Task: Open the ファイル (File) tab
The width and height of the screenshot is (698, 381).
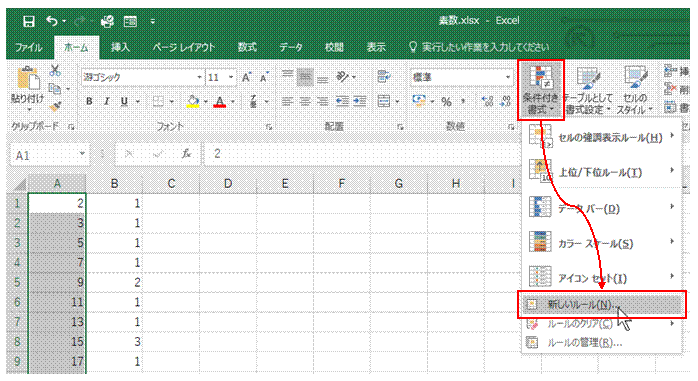Action: pos(29,47)
